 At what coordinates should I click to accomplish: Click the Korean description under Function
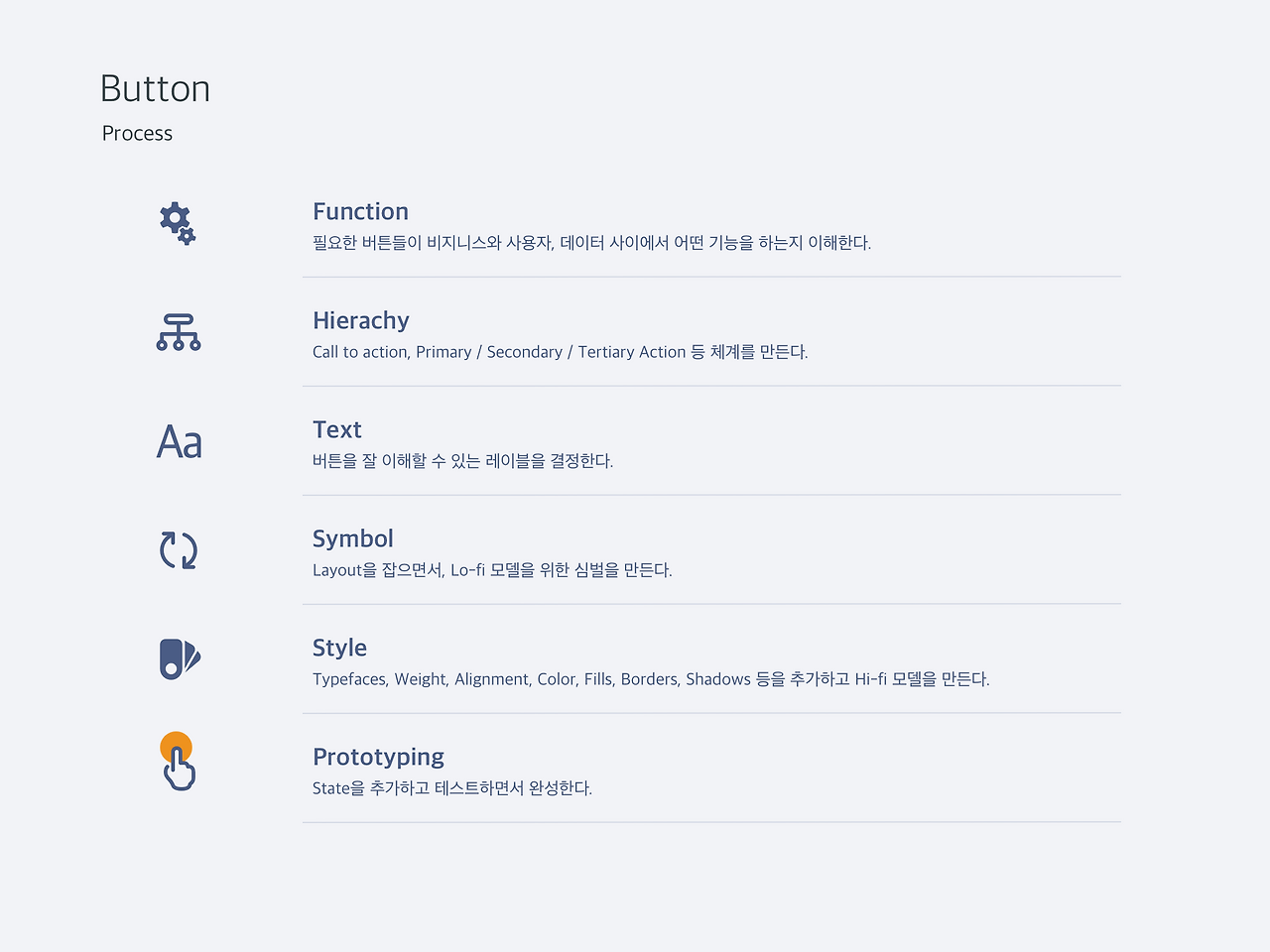click(x=591, y=243)
